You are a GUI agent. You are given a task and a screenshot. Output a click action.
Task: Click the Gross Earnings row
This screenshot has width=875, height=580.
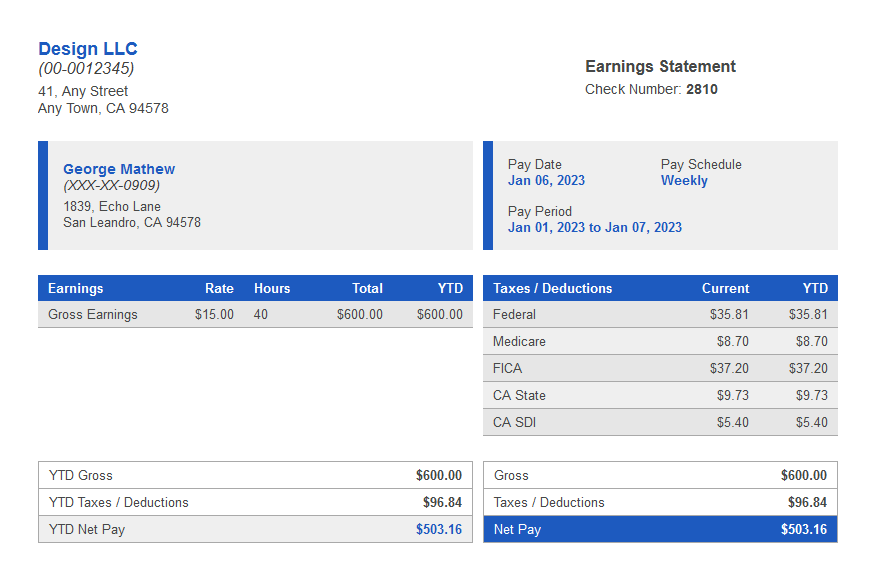(x=88, y=314)
